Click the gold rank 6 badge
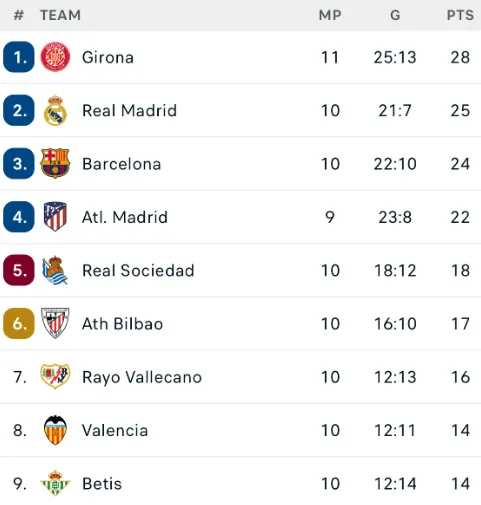Image resolution: width=481 pixels, height=505 pixels. coord(19,324)
